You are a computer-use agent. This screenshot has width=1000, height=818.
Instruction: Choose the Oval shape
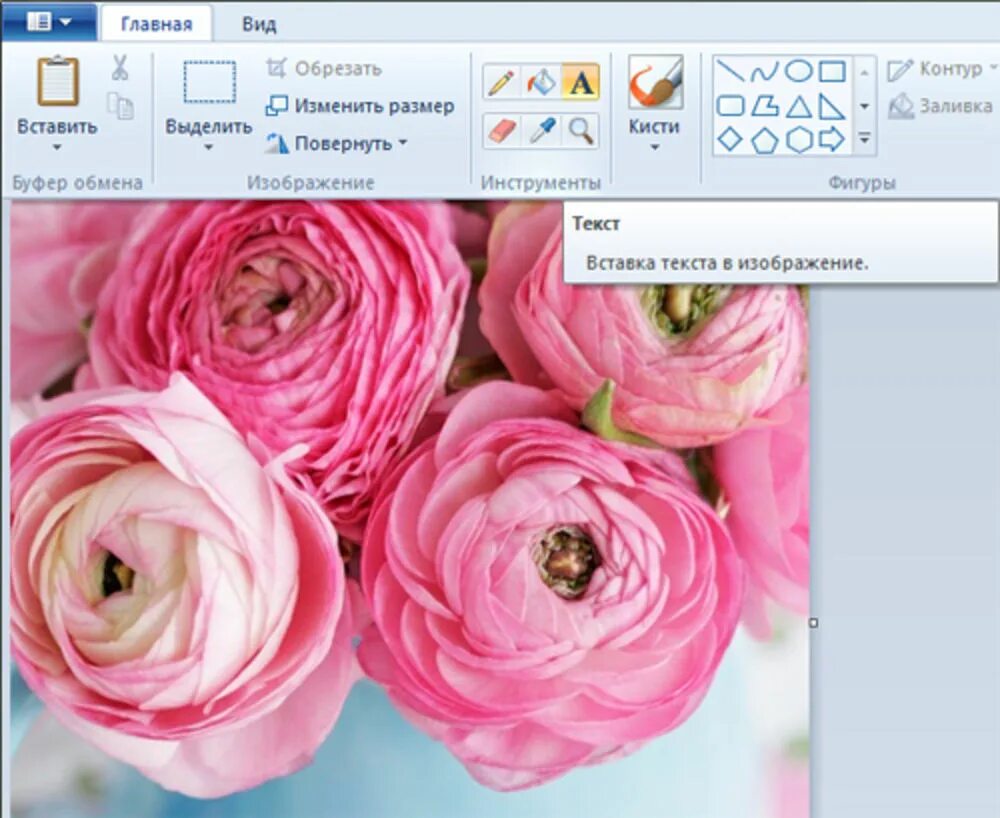[798, 71]
